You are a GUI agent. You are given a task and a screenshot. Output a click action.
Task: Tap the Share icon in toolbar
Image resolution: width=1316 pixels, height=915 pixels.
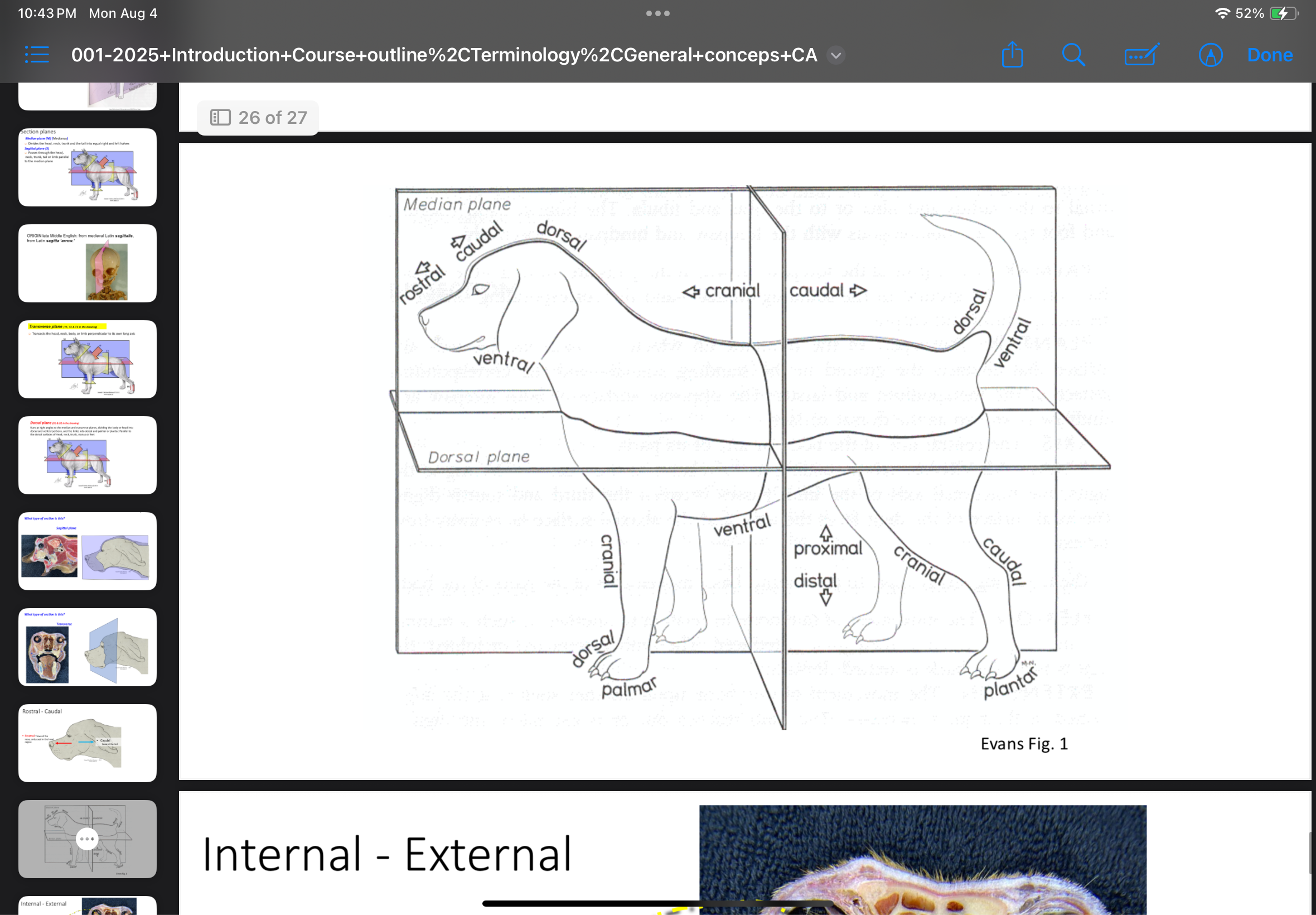coord(1012,55)
